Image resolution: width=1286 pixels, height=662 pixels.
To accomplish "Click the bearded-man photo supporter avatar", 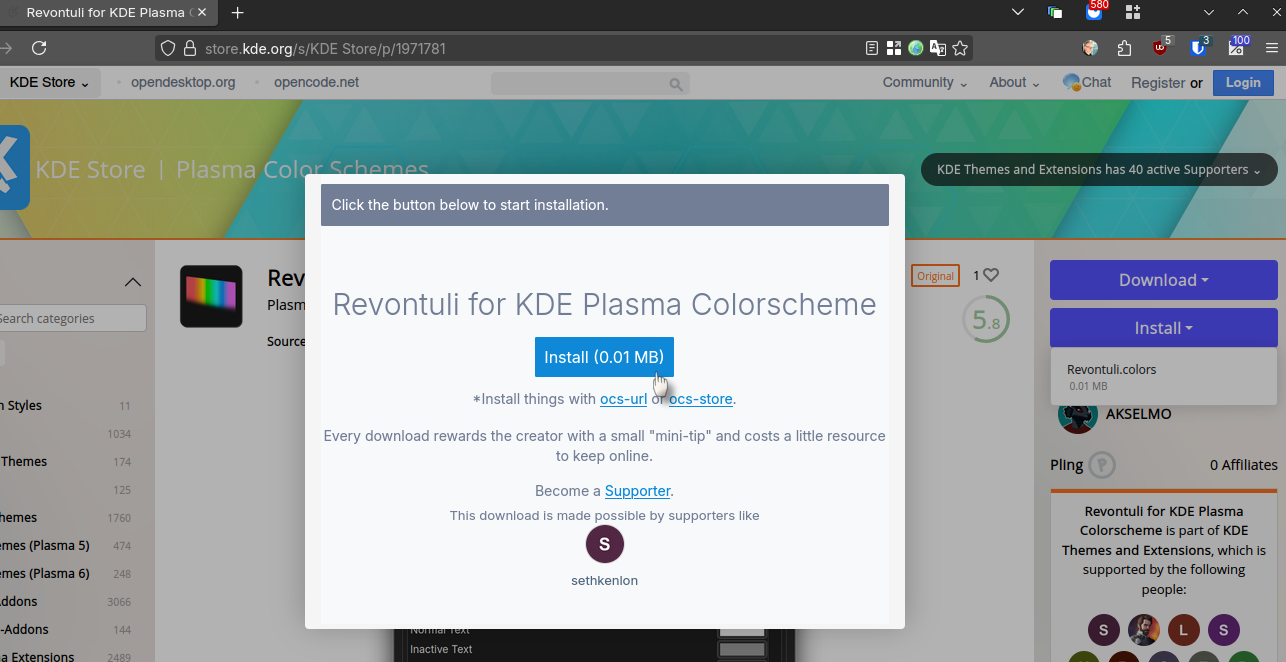I will pyautogui.click(x=1144, y=630).
